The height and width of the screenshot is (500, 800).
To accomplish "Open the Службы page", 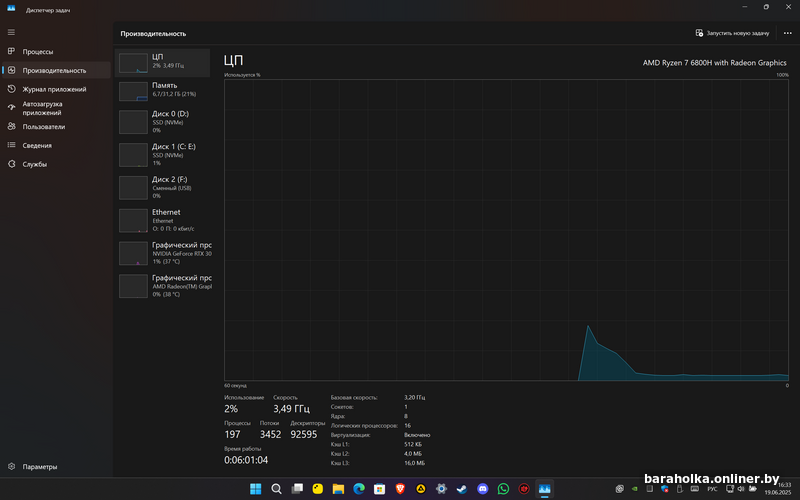I will [x=56, y=164].
